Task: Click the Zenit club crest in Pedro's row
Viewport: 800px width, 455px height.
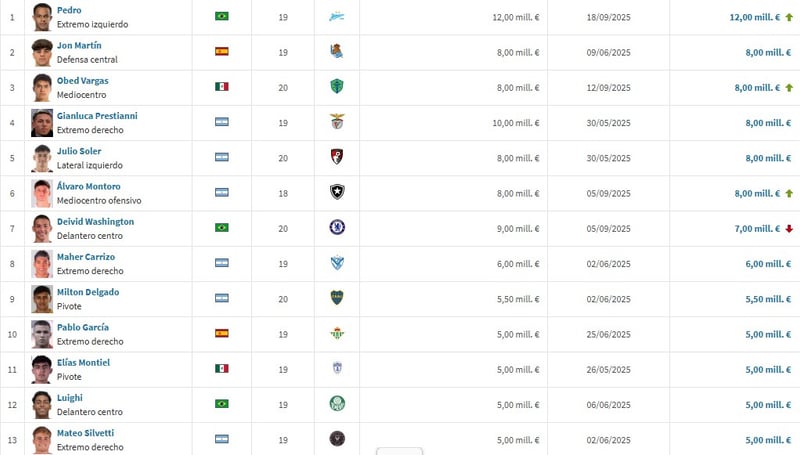Action: [336, 17]
